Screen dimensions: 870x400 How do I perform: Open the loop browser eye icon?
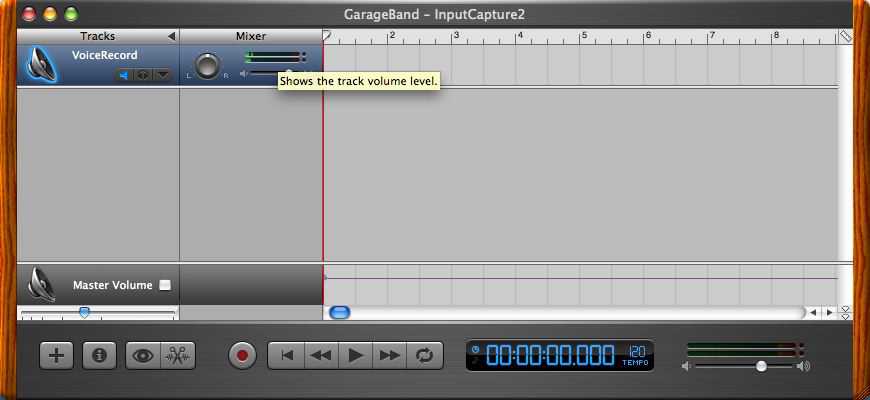143,355
